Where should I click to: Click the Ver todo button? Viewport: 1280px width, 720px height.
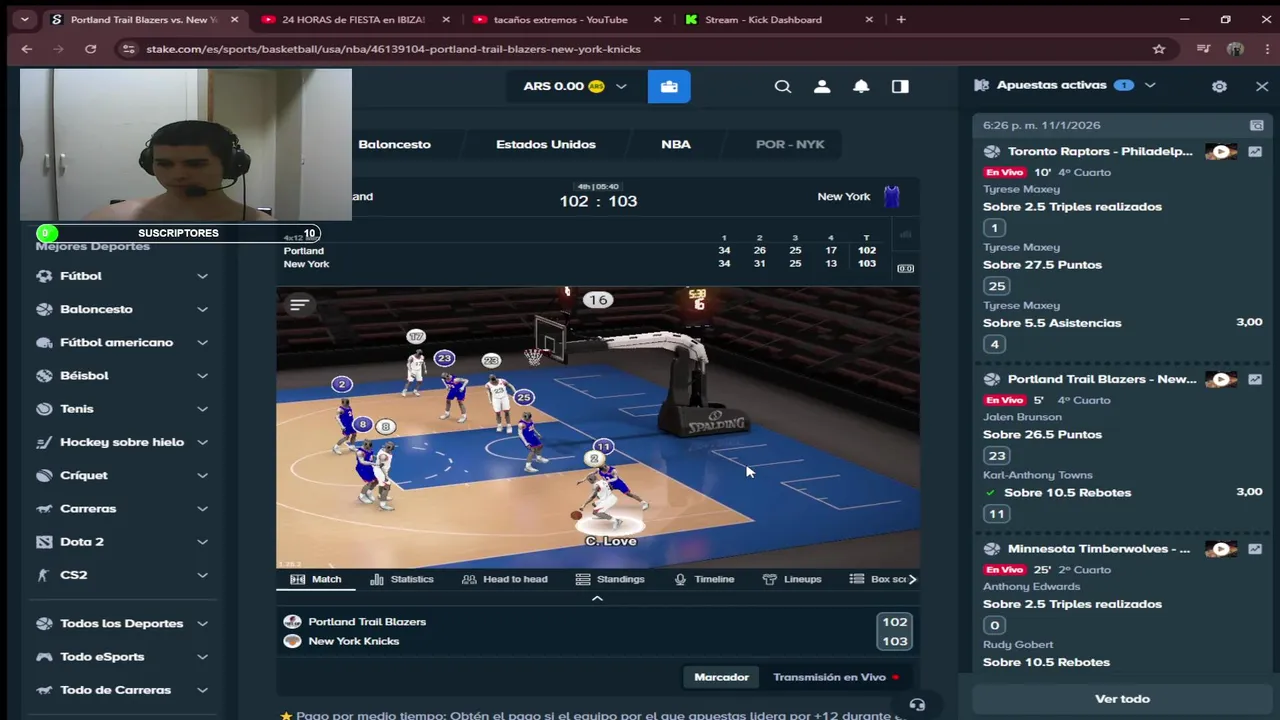[1122, 699]
